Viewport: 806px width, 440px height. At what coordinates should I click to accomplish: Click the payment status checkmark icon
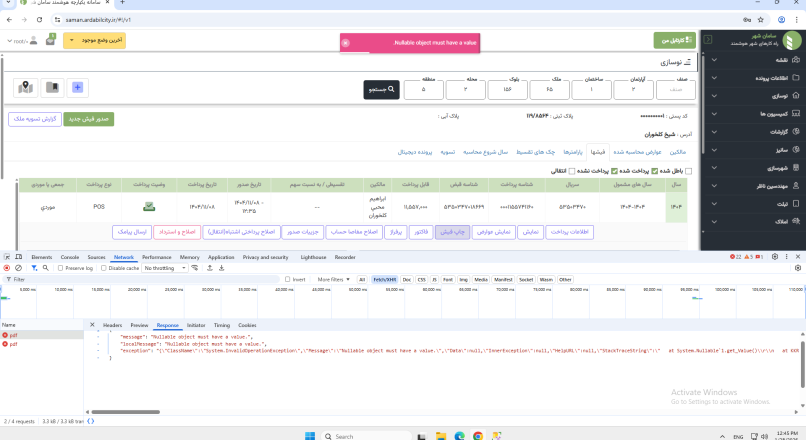tap(149, 207)
